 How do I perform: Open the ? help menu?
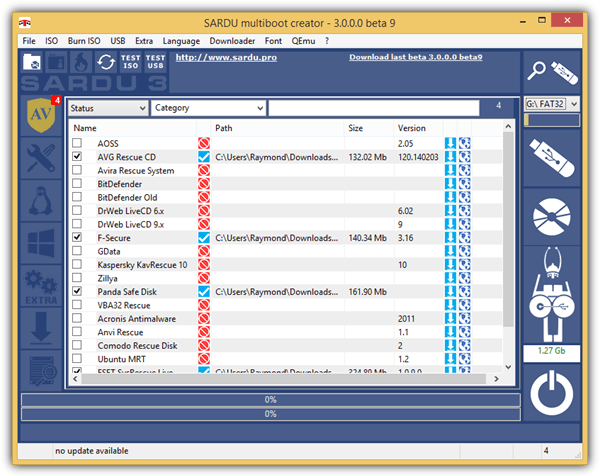coord(327,41)
